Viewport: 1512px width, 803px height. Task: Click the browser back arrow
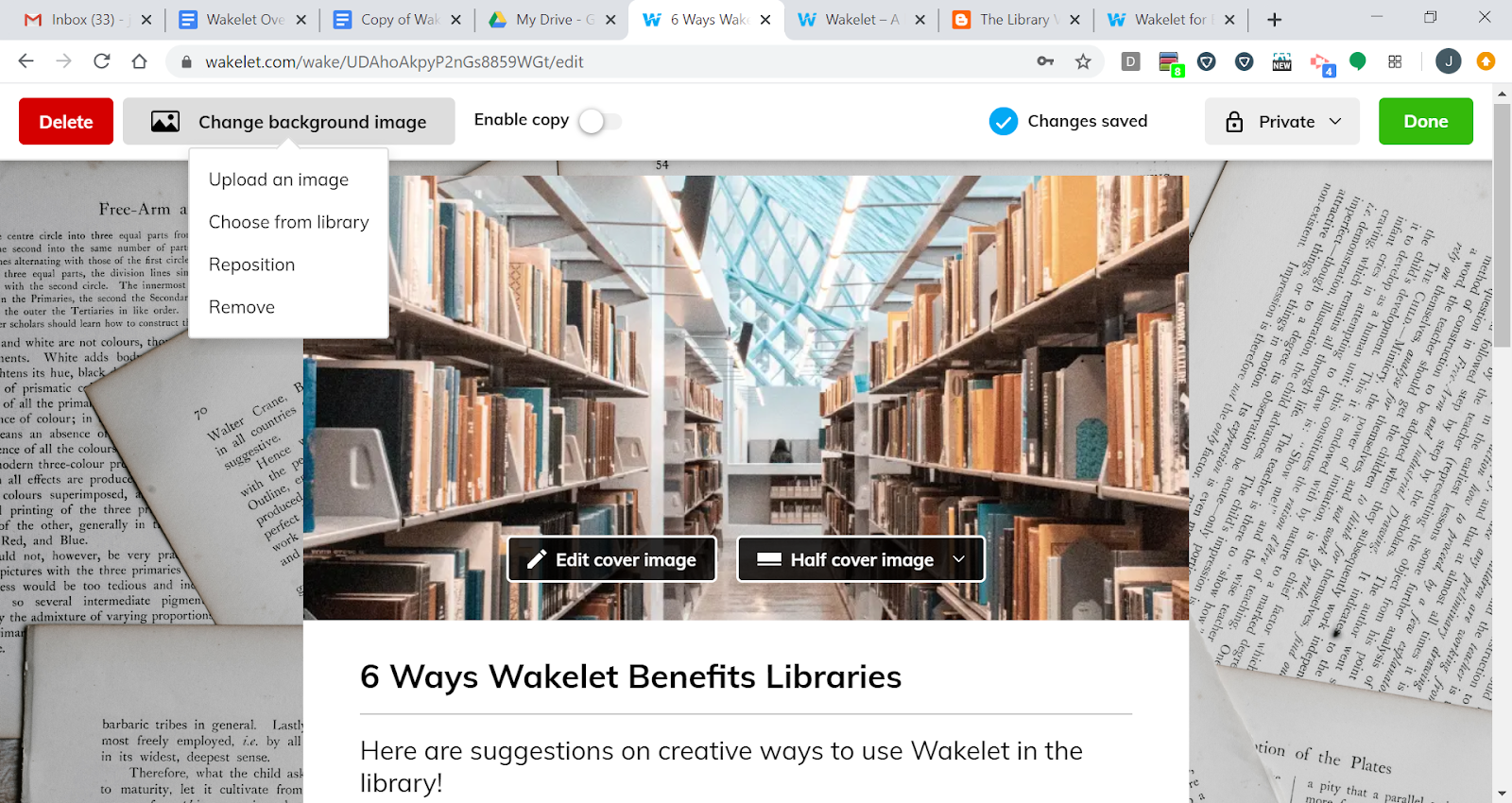pos(26,61)
